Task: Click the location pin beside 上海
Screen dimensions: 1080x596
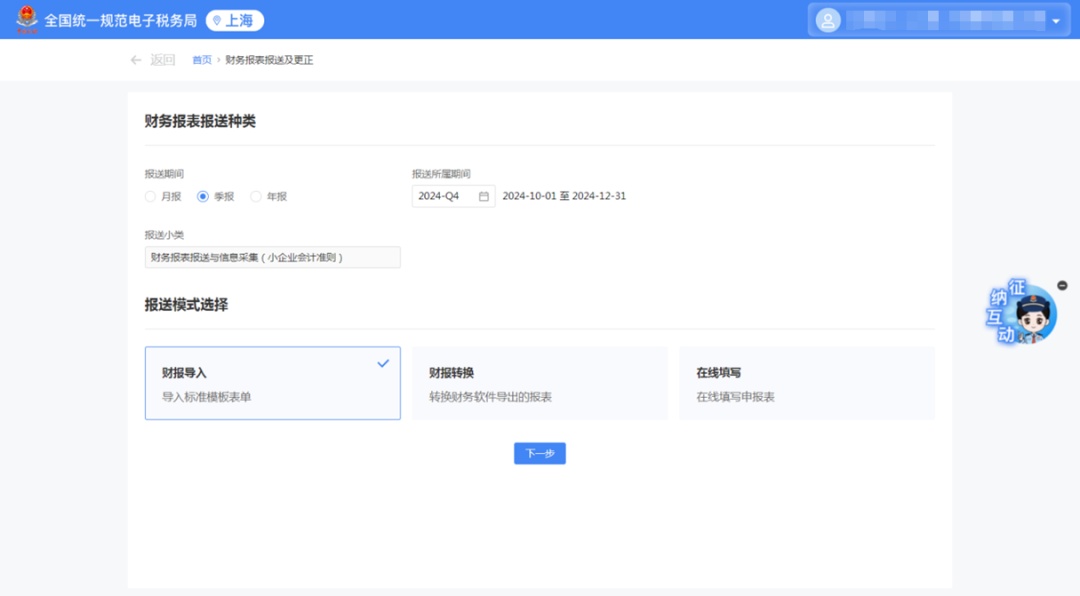Action: [217, 21]
